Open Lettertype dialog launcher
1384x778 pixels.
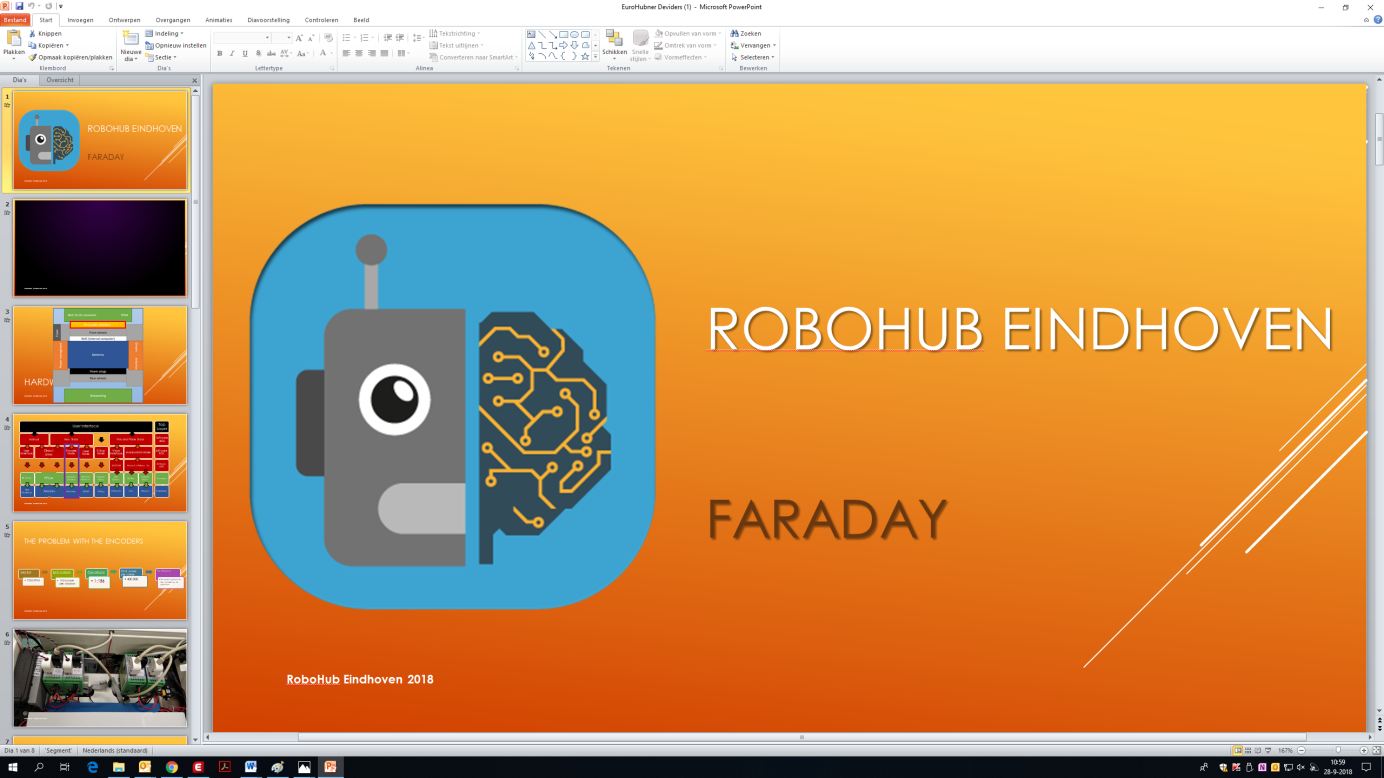(x=332, y=68)
